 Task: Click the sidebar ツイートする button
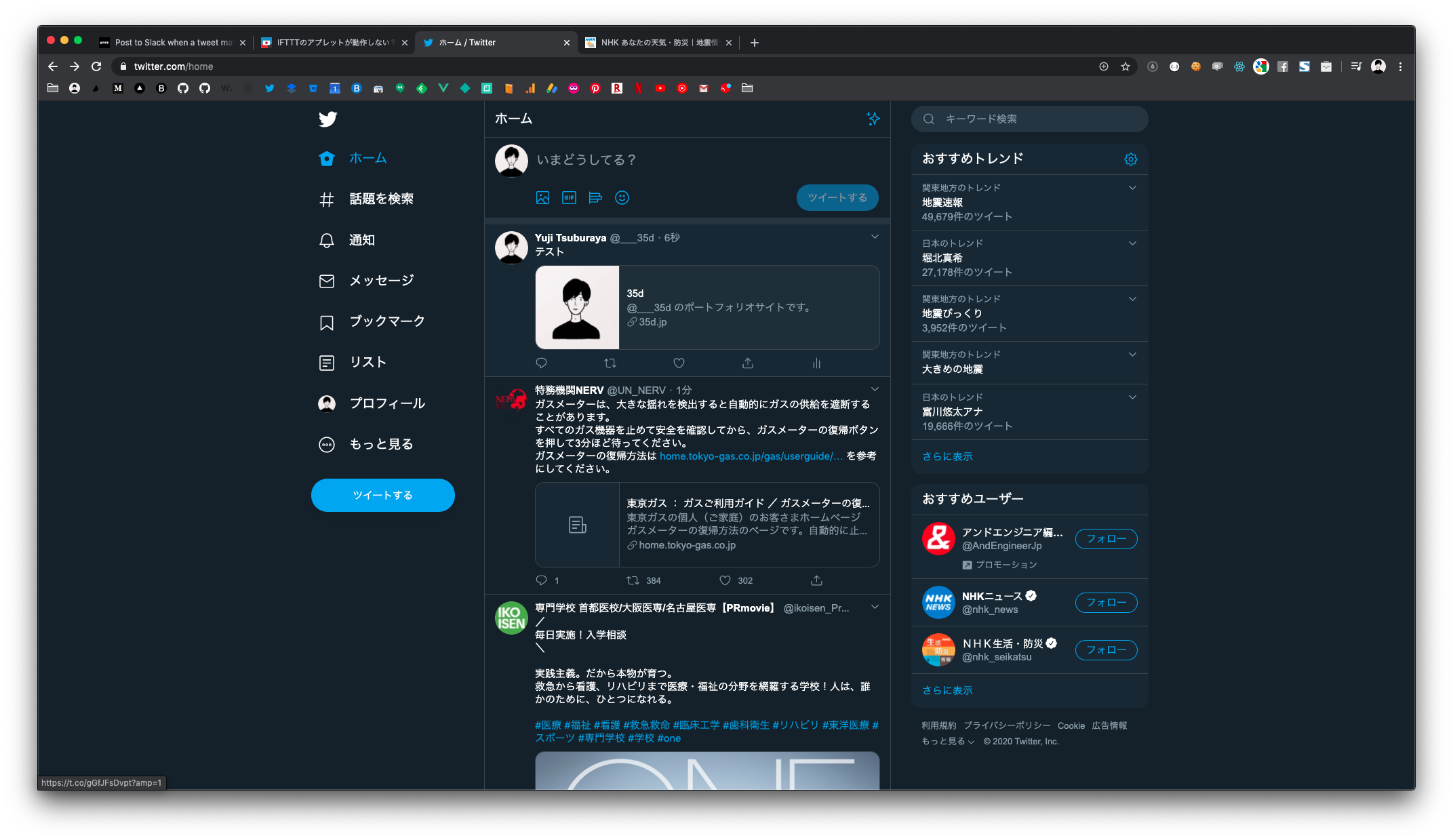(x=382, y=495)
